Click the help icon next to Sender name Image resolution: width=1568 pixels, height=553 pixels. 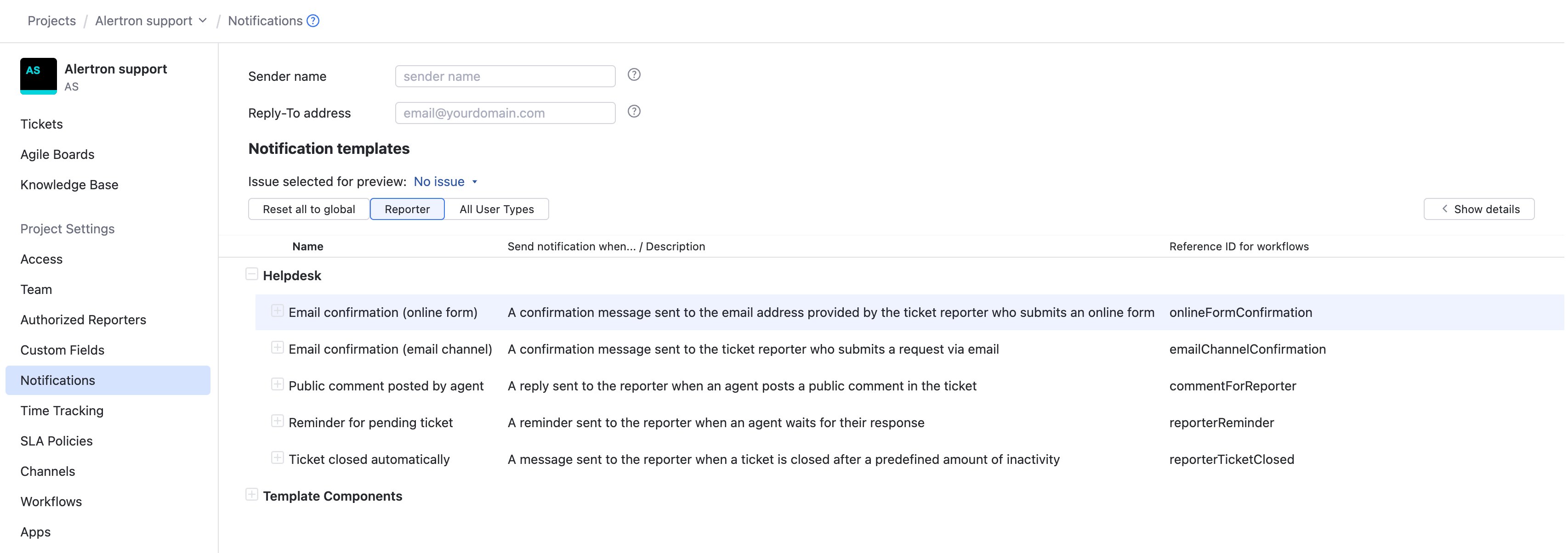(634, 74)
